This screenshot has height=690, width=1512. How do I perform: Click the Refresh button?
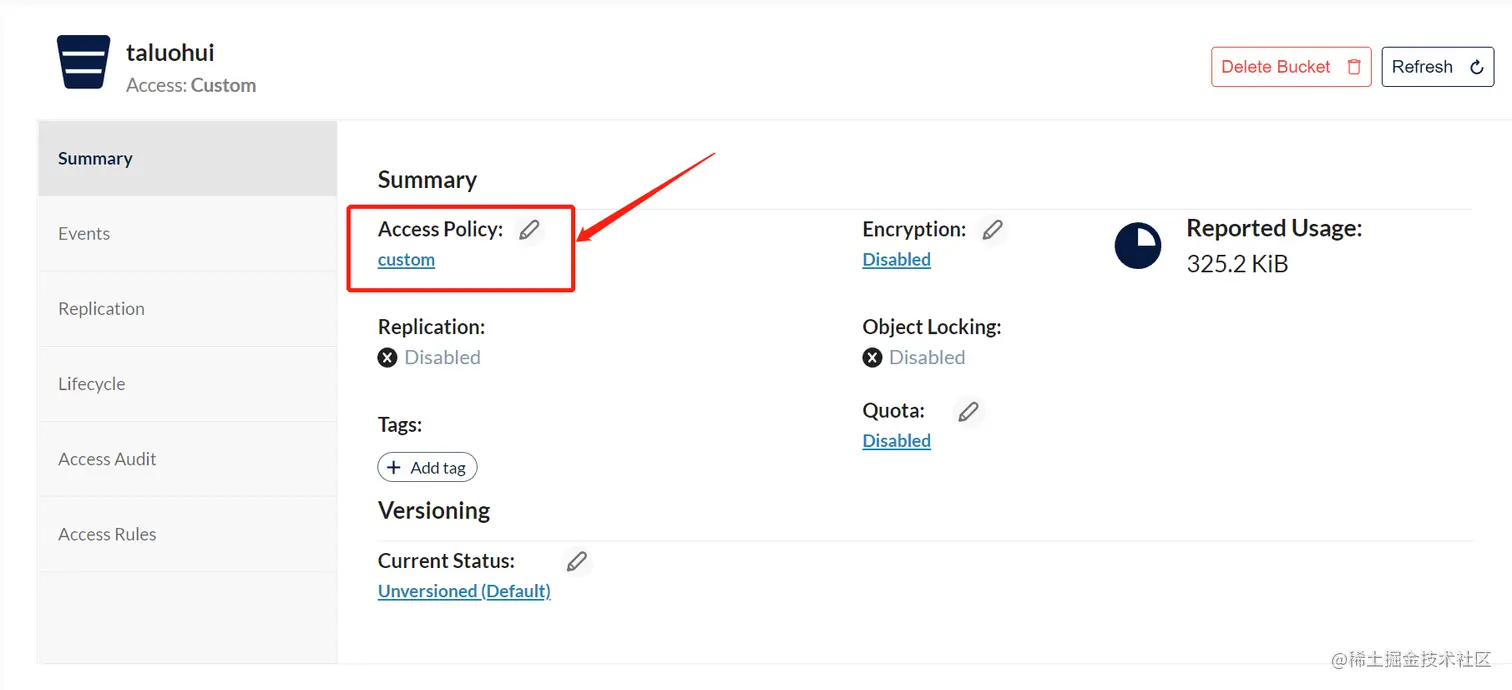point(1437,67)
